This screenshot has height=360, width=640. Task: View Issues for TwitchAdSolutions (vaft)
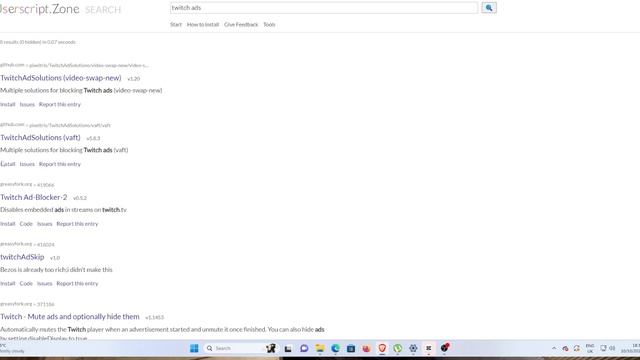coord(27,164)
